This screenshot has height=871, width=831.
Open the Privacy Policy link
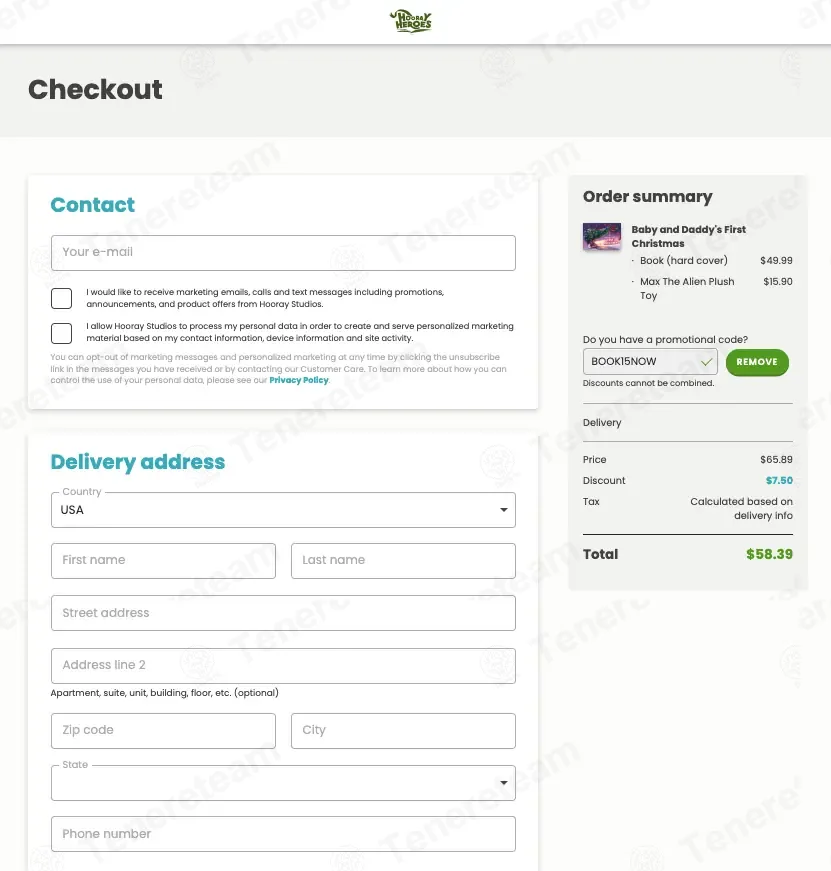click(298, 380)
